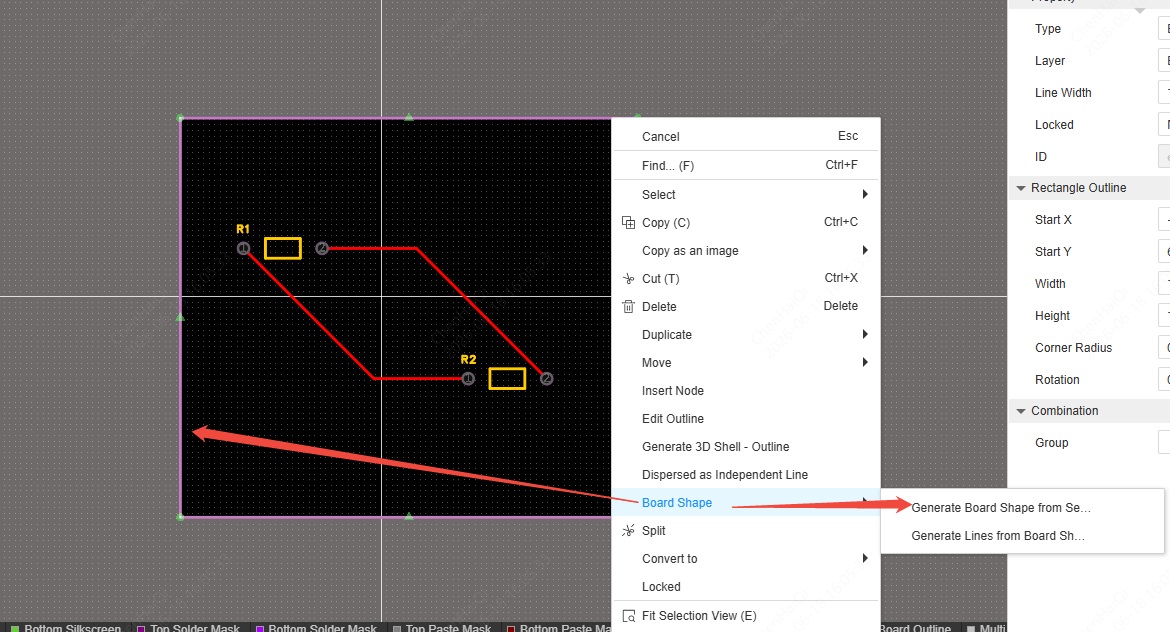The height and width of the screenshot is (632, 1170).
Task: Select pad 1 of resistor R2
Action: point(468,379)
